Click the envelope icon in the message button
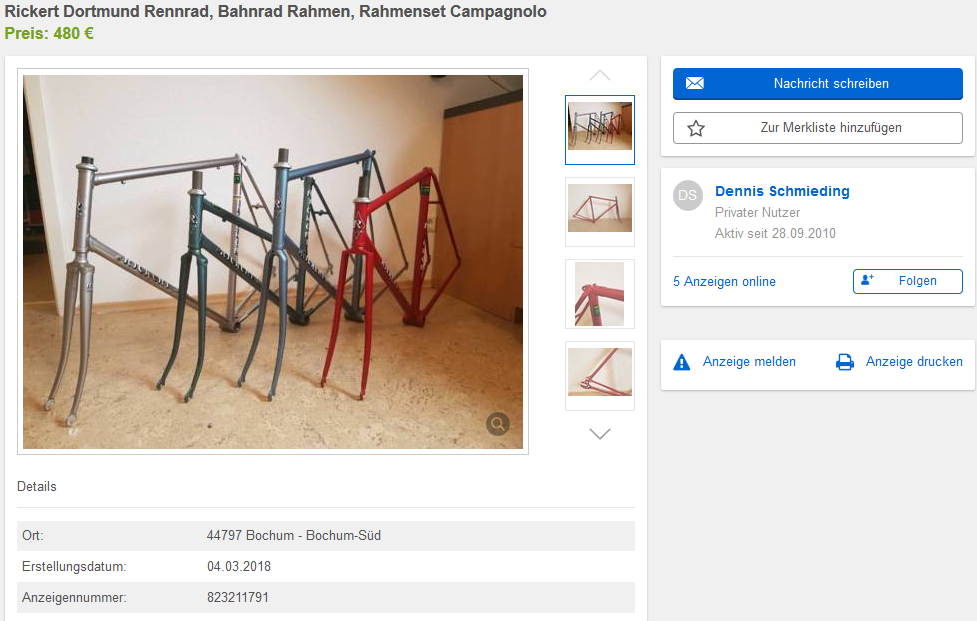 [695, 84]
